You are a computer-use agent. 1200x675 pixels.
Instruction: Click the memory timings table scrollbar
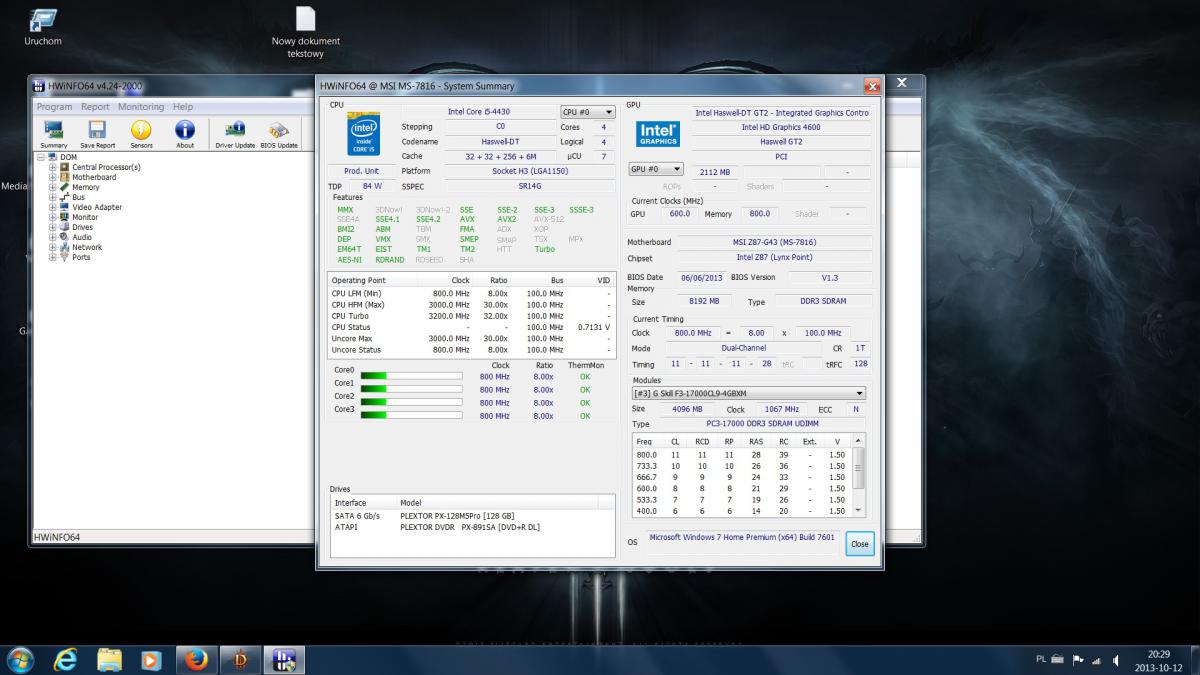(x=857, y=476)
